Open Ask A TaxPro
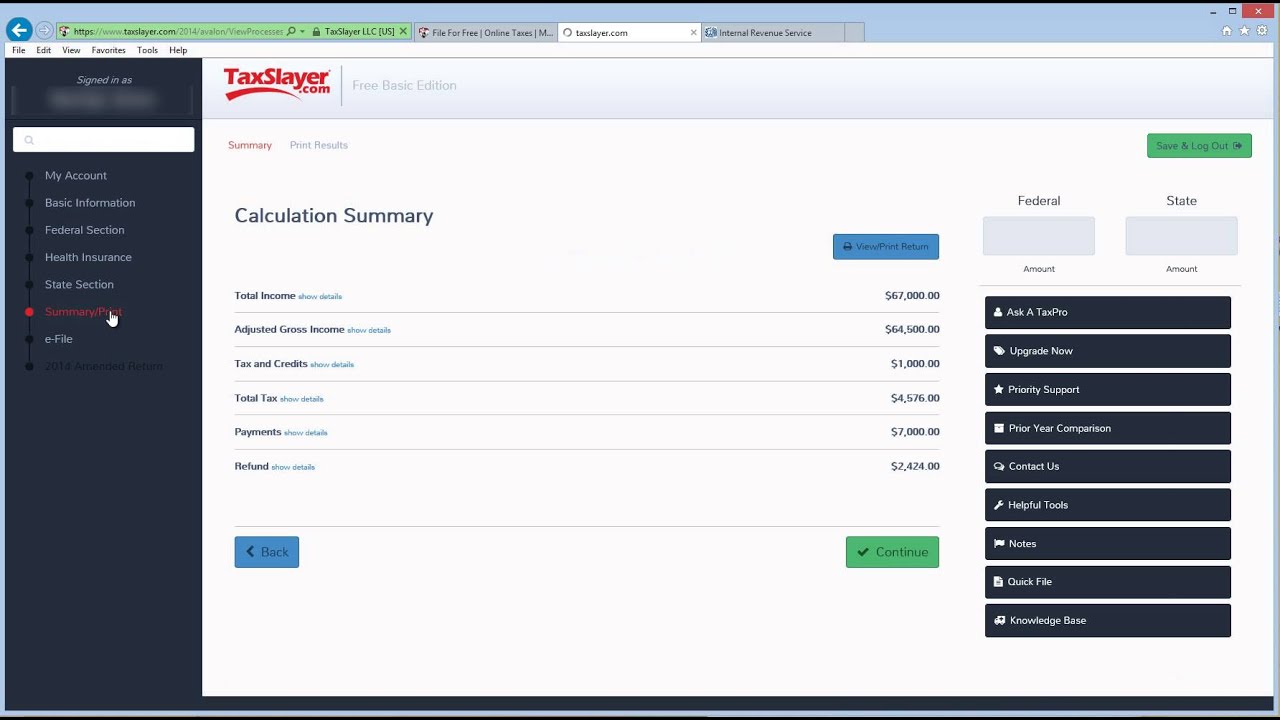Viewport: 1280px width, 720px height. [x=1108, y=312]
